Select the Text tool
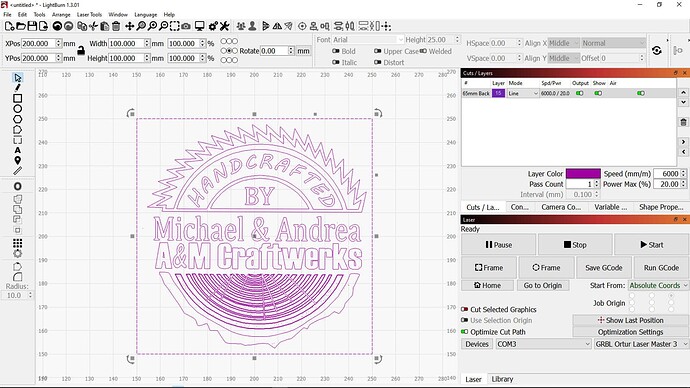Image resolution: width=690 pixels, height=388 pixels. tap(18, 150)
